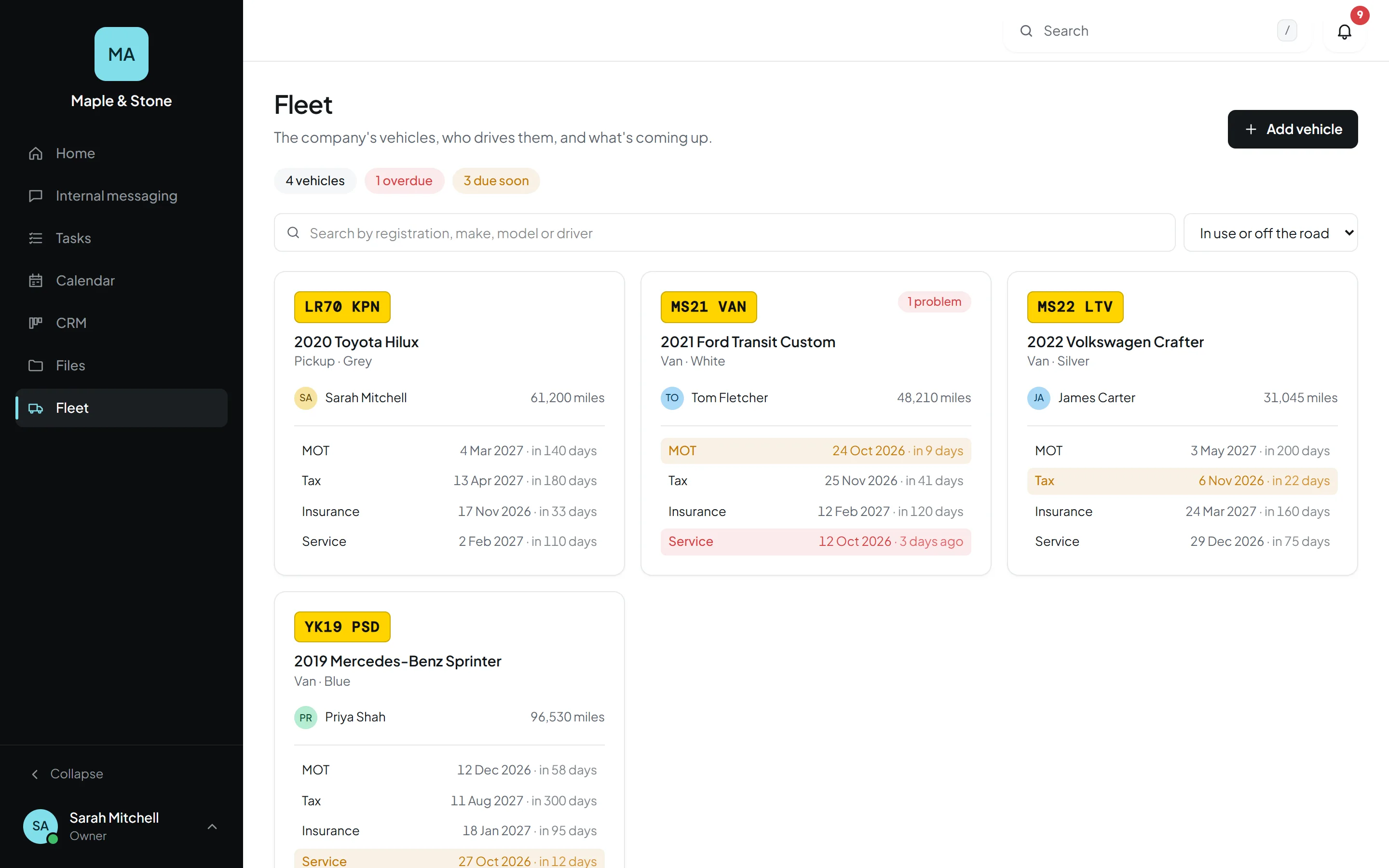
Task: Click the 2022 Volkswagen Crafter title
Action: click(1115, 342)
